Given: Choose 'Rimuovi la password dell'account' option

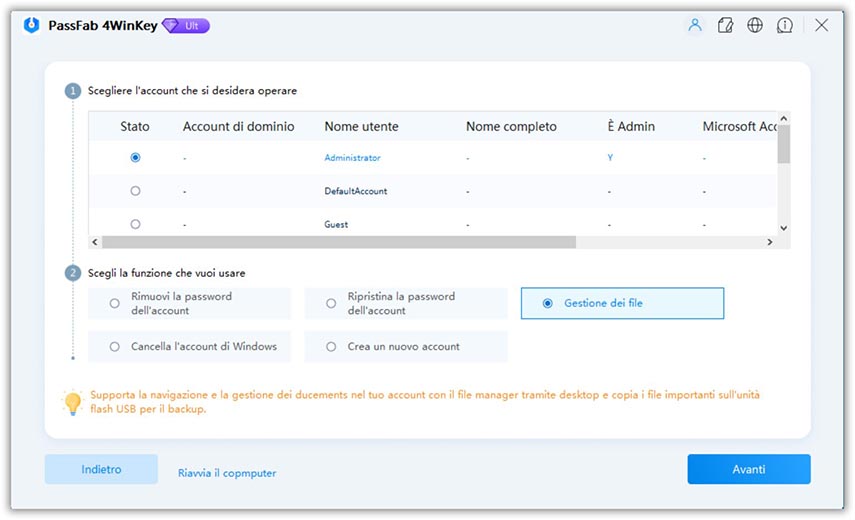Looking at the screenshot, I should pyautogui.click(x=115, y=303).
